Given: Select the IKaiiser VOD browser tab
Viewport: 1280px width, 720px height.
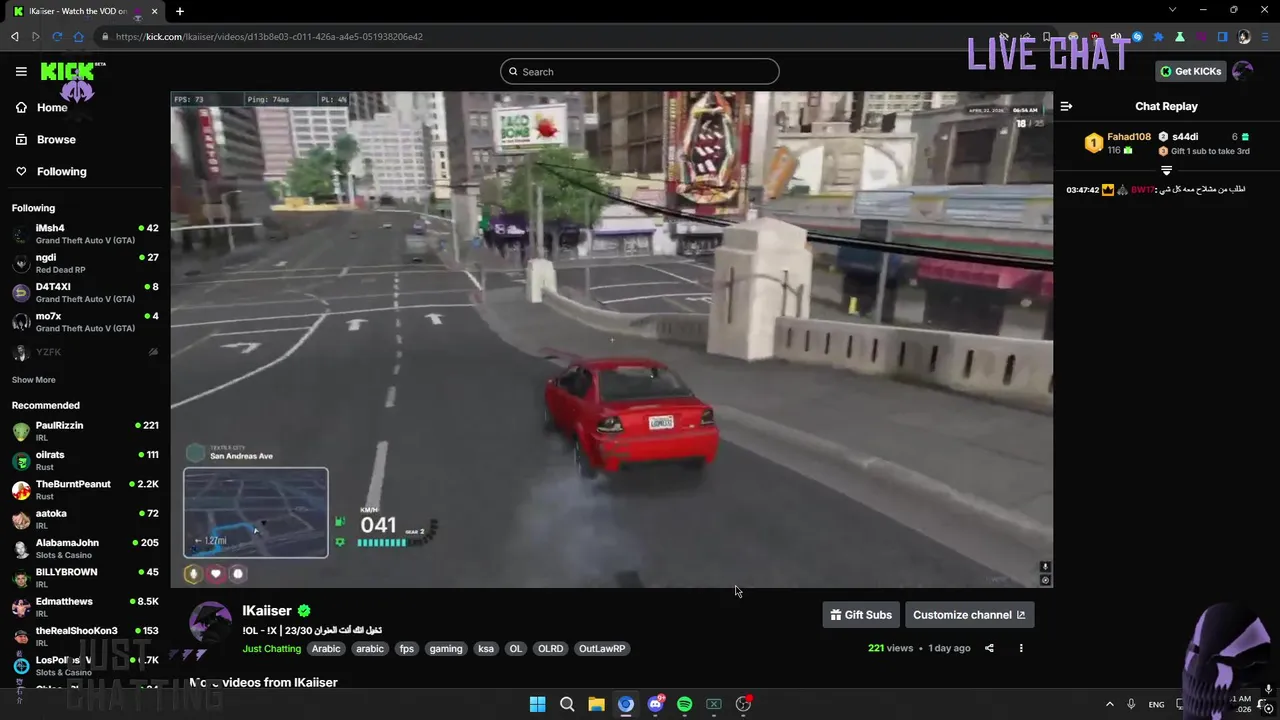Looking at the screenshot, I should click(85, 11).
